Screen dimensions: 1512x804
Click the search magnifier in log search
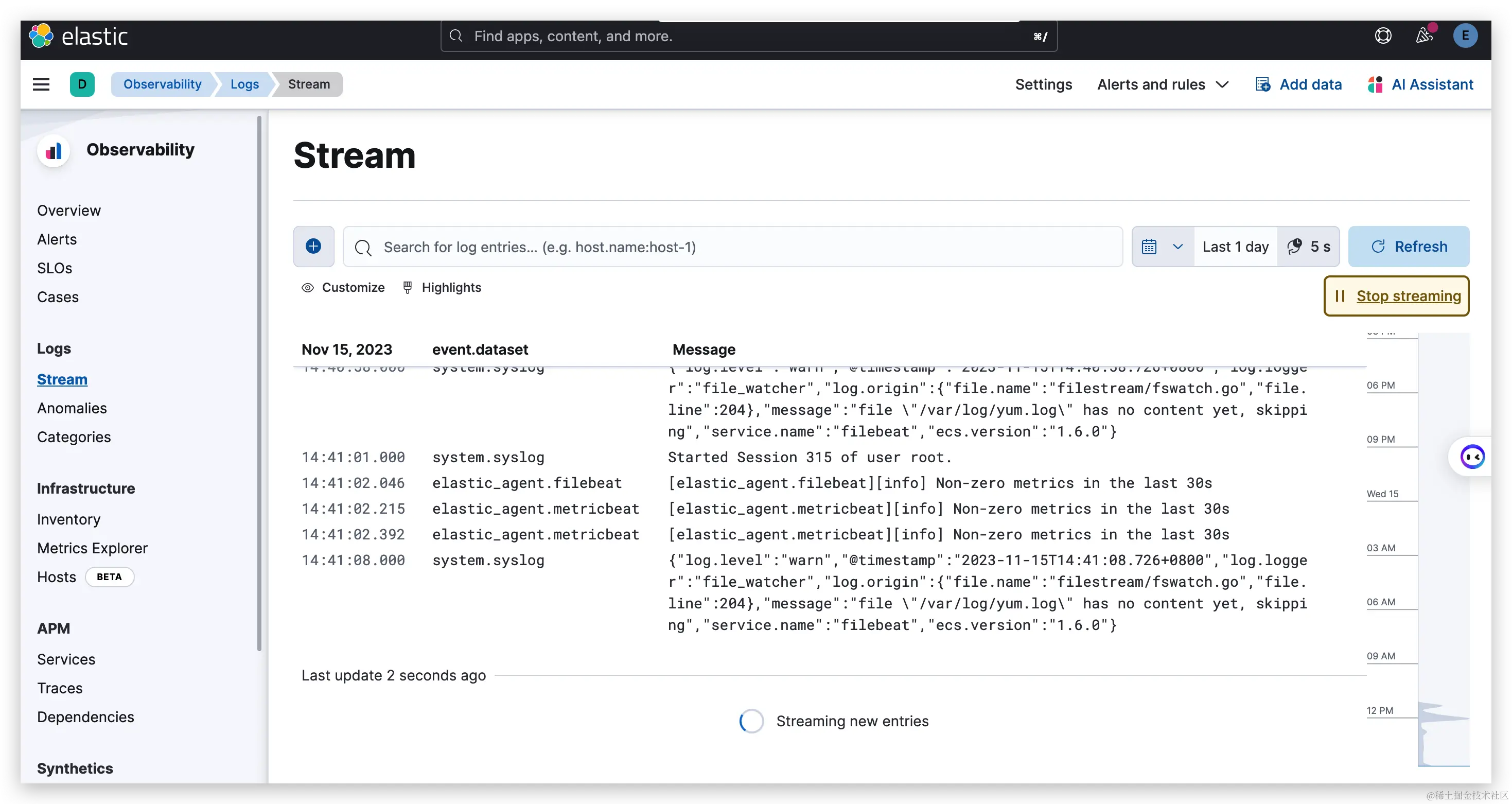(363, 248)
